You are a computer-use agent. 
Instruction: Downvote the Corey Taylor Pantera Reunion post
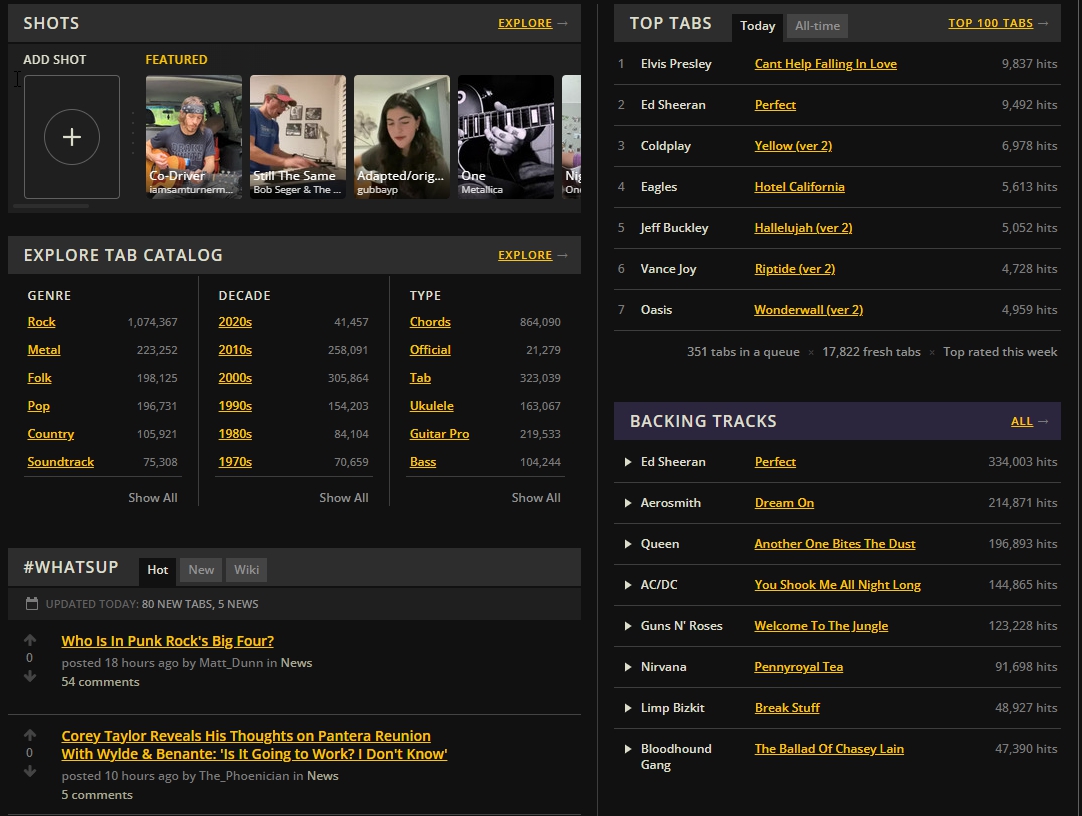30,771
